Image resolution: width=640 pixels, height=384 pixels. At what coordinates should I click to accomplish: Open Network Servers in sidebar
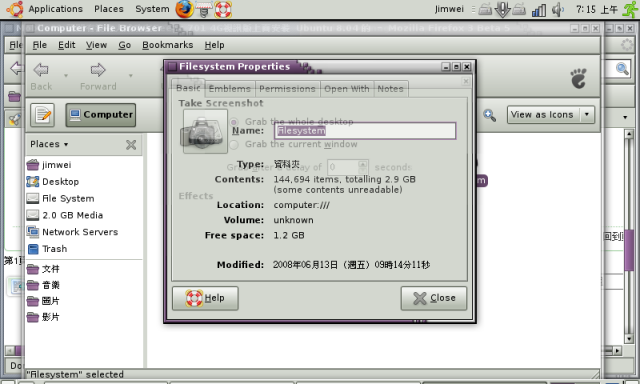click(72, 232)
